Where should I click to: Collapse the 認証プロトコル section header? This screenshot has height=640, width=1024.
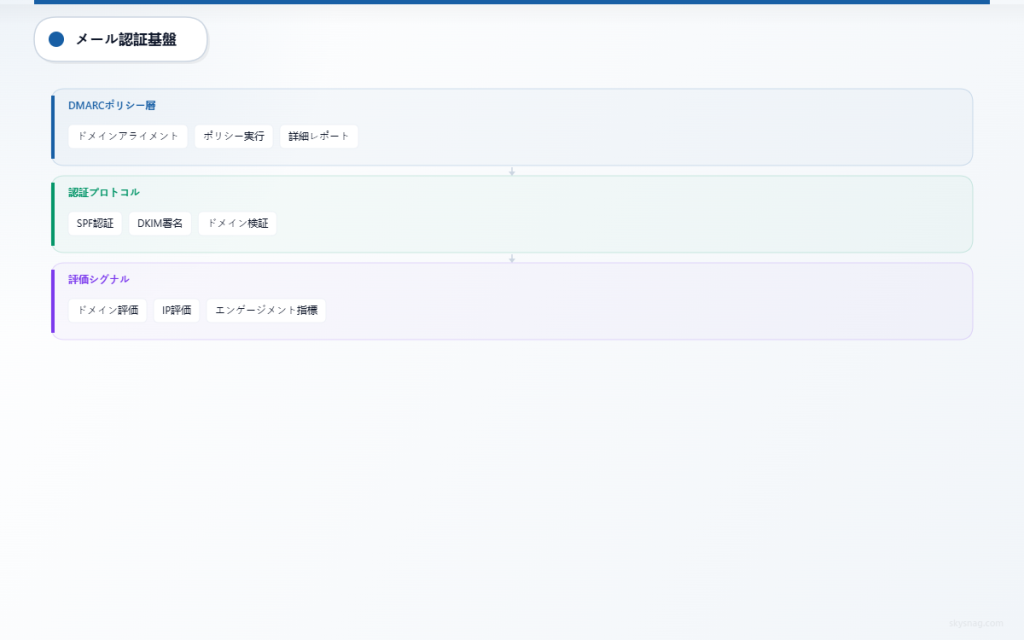click(102, 191)
